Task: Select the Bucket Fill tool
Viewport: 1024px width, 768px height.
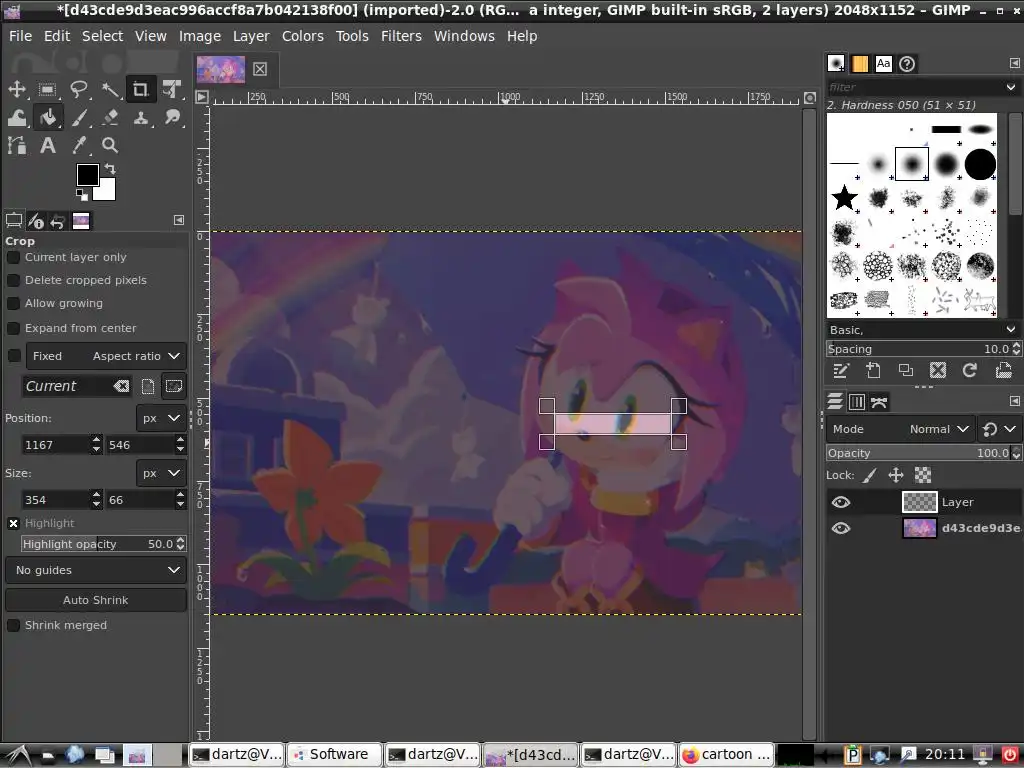Action: [48, 118]
